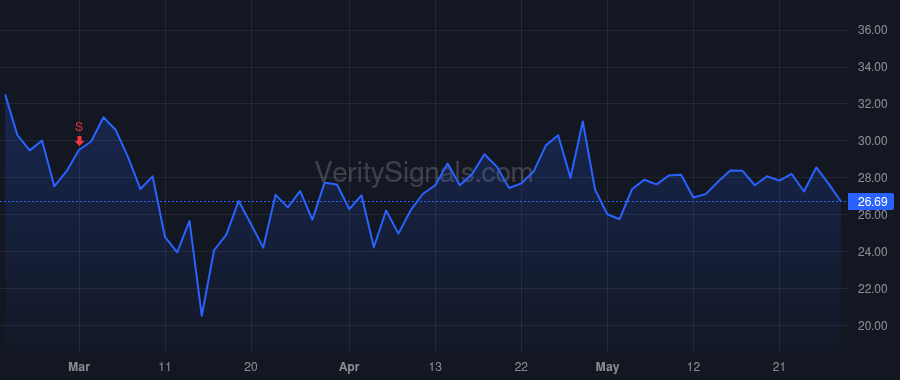Select the 34.00 price axis label

point(872,67)
